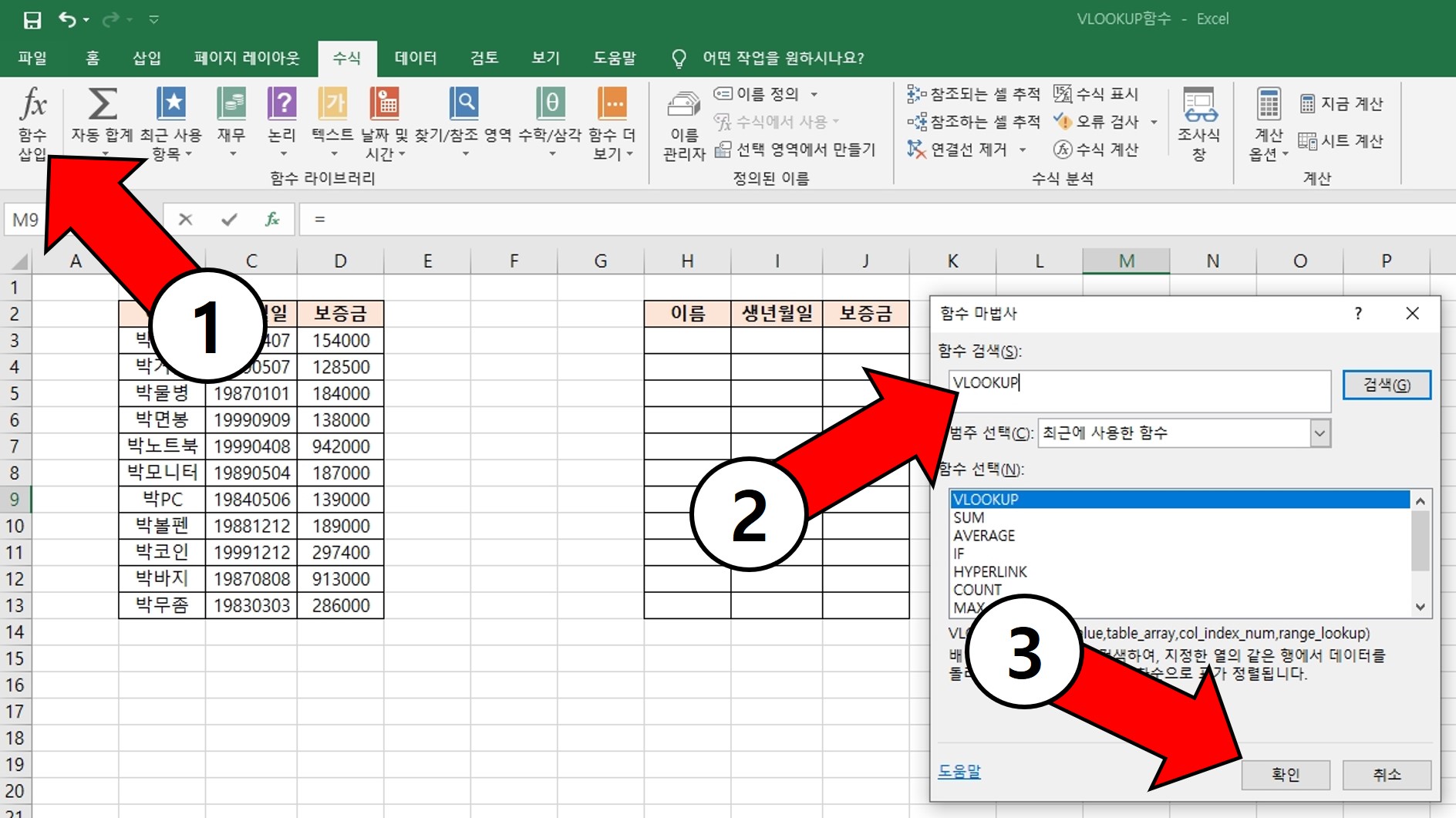Click the lightbulb Tell Me icon
The height and width of the screenshot is (818, 1456).
click(x=679, y=59)
